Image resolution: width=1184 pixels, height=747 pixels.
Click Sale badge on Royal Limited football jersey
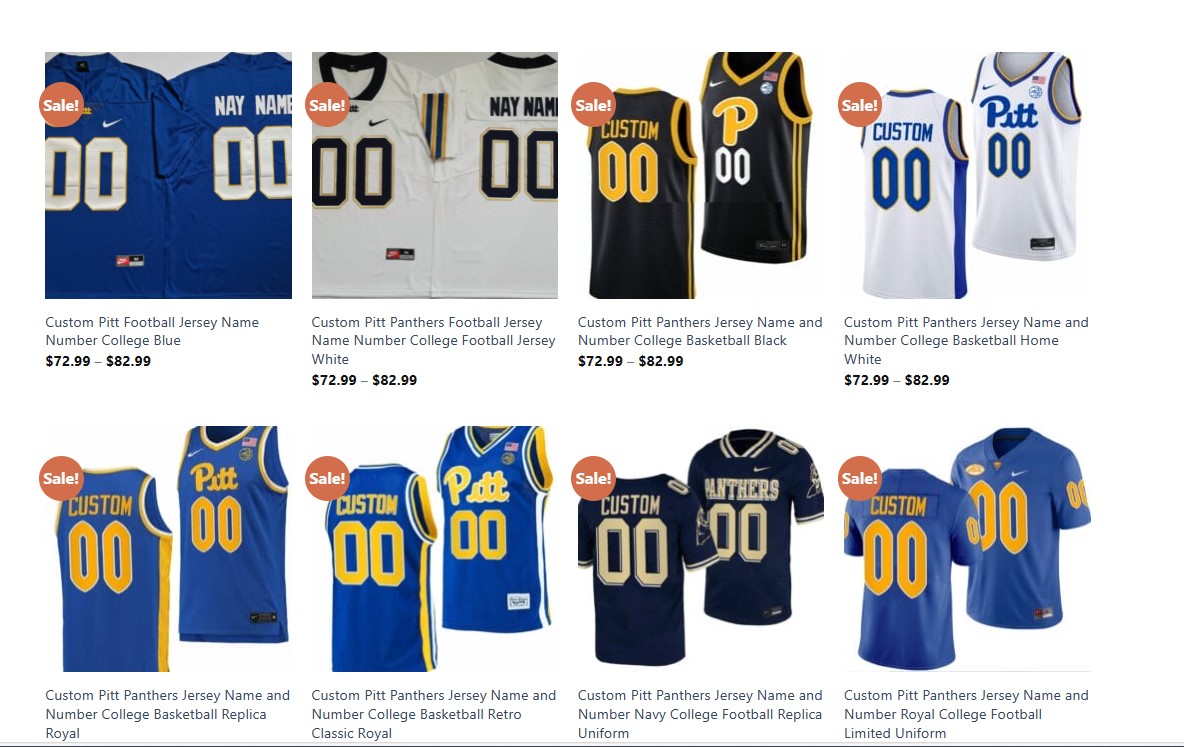860,478
